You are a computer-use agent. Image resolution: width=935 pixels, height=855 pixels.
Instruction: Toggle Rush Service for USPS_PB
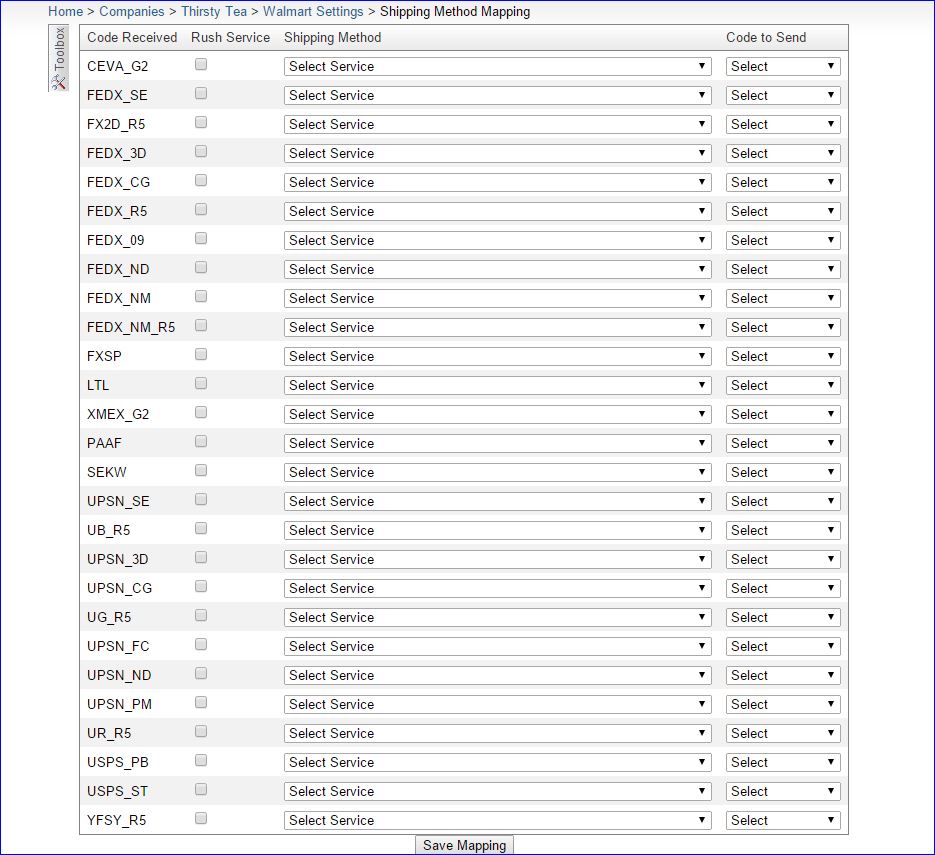click(201, 760)
